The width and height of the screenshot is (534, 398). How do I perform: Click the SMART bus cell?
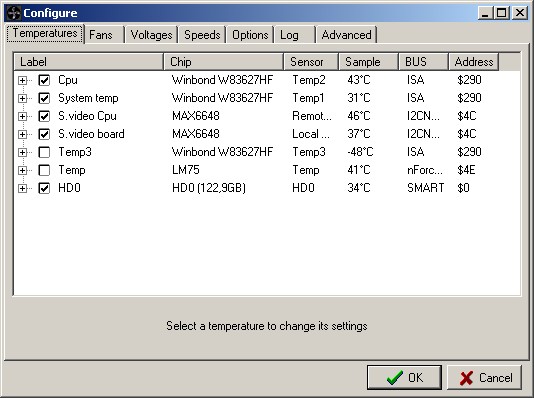pyautogui.click(x=426, y=188)
